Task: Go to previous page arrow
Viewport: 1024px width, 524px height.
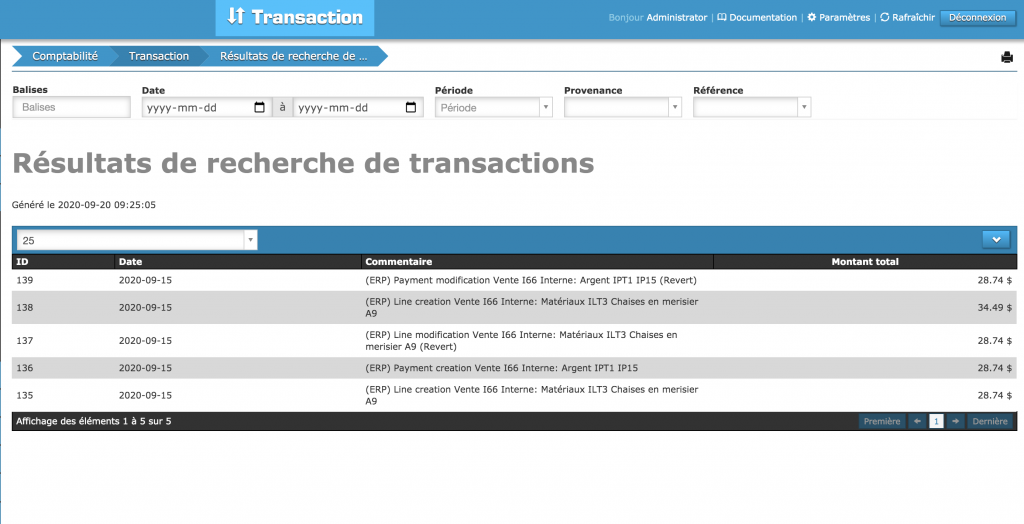Action: tap(917, 422)
